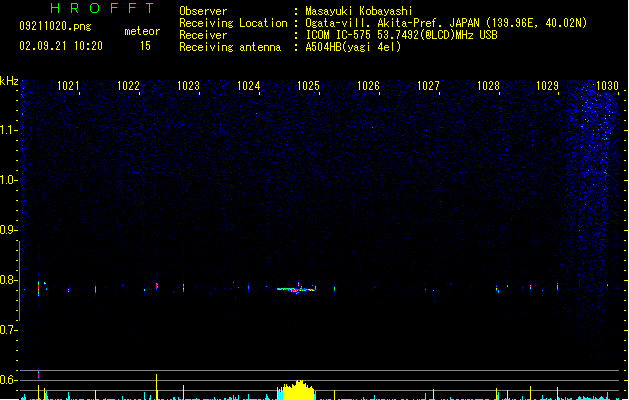629x400 pixels.
Task: Click the receiver ICOM IC-575 53.7492 MHz text
Action: [401, 35]
